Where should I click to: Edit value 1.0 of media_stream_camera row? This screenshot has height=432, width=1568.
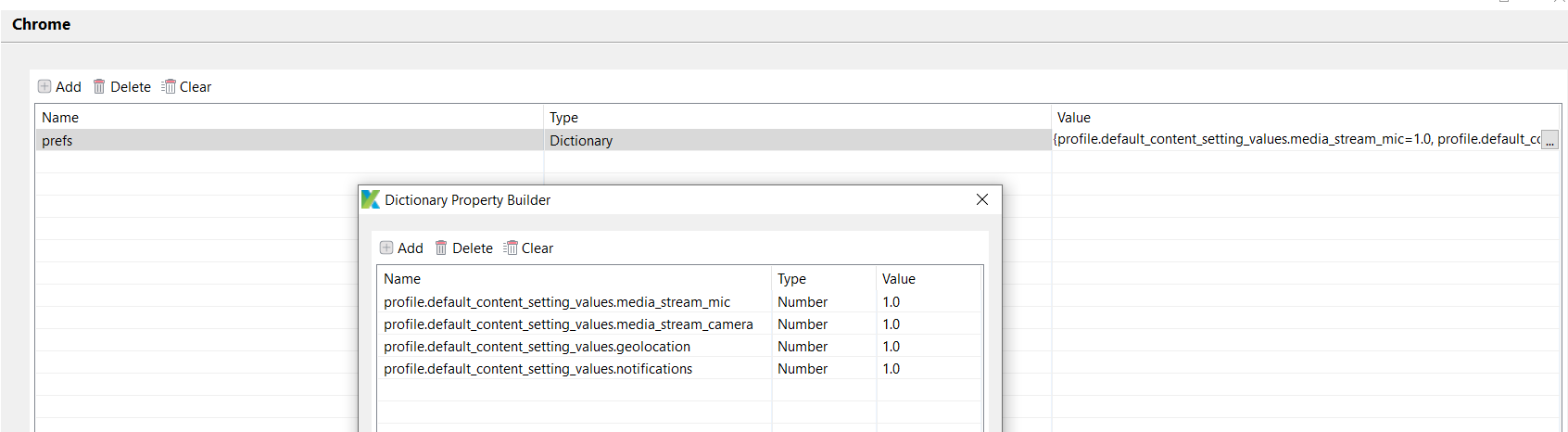click(x=891, y=324)
